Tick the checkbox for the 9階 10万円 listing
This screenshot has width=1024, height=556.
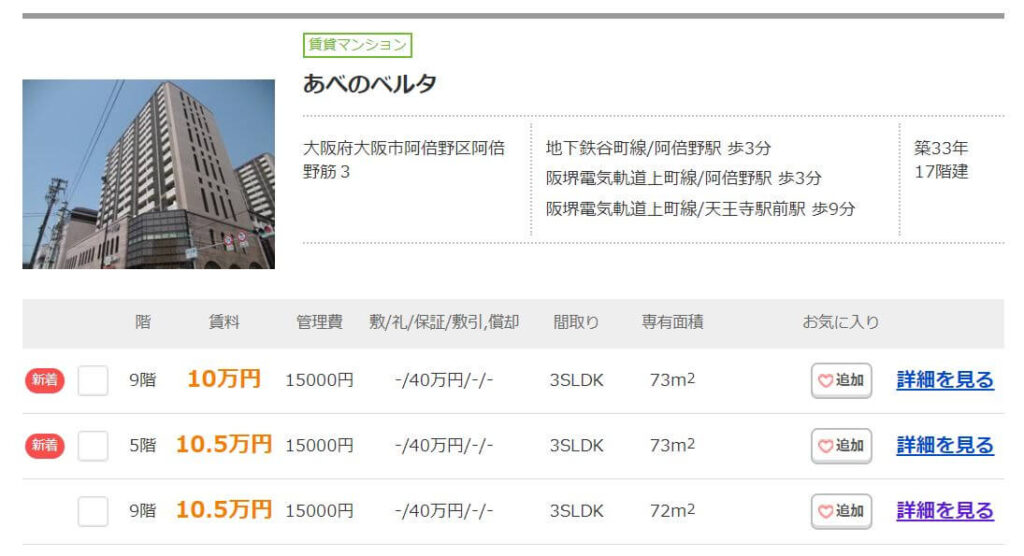[x=93, y=380]
